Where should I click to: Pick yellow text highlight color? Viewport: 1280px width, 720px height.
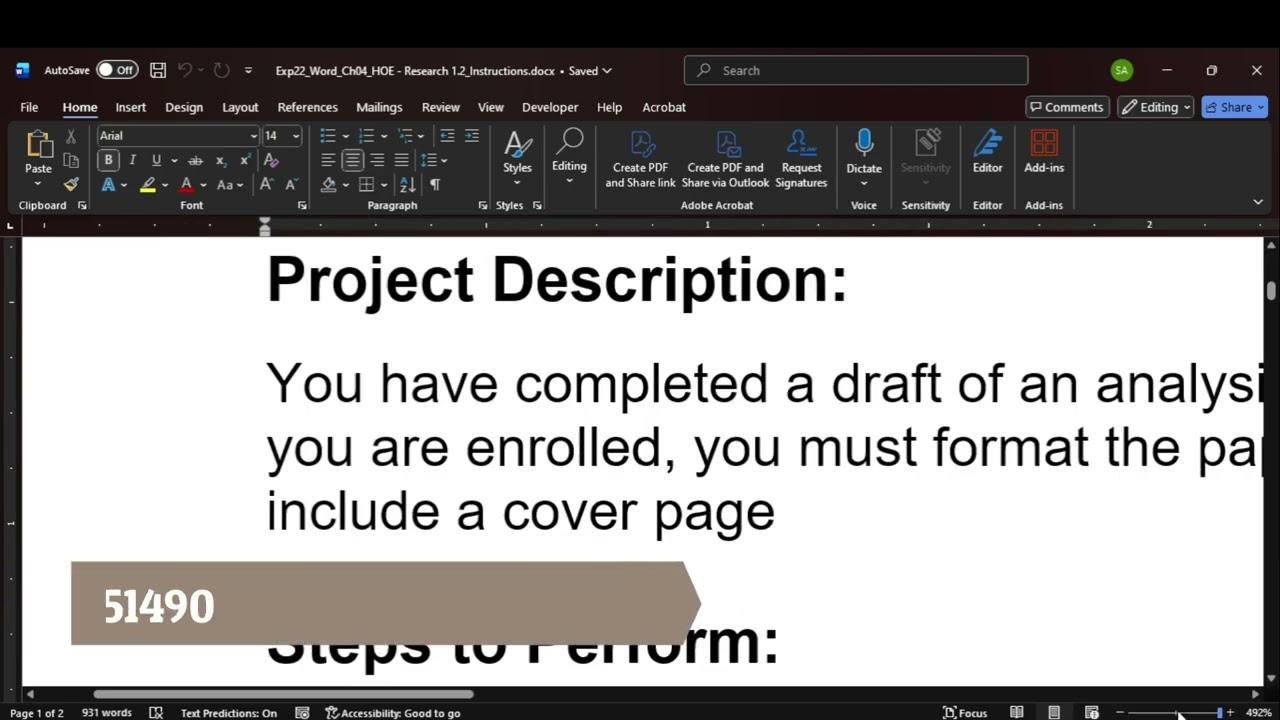tap(148, 184)
